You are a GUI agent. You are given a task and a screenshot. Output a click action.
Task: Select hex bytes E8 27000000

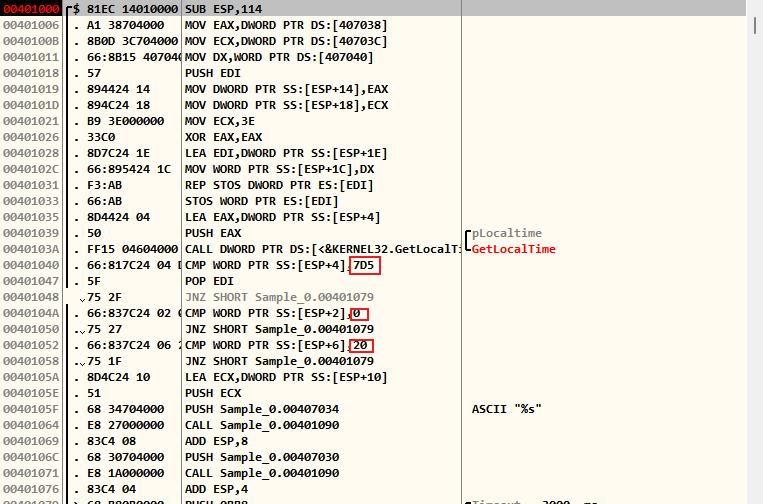(126, 427)
